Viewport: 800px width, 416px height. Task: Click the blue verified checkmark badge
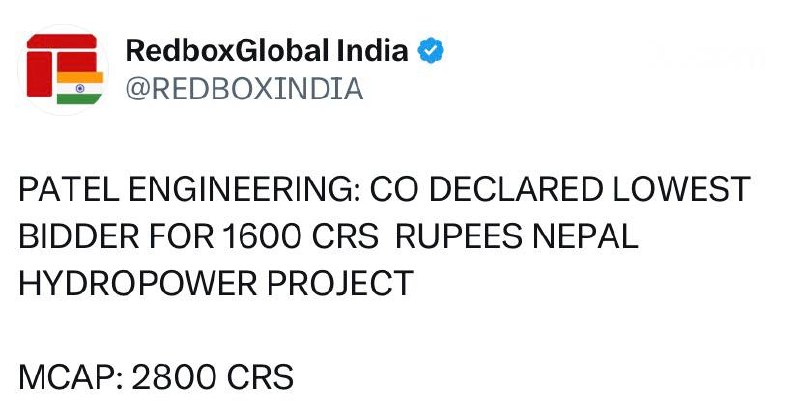[x=432, y=51]
